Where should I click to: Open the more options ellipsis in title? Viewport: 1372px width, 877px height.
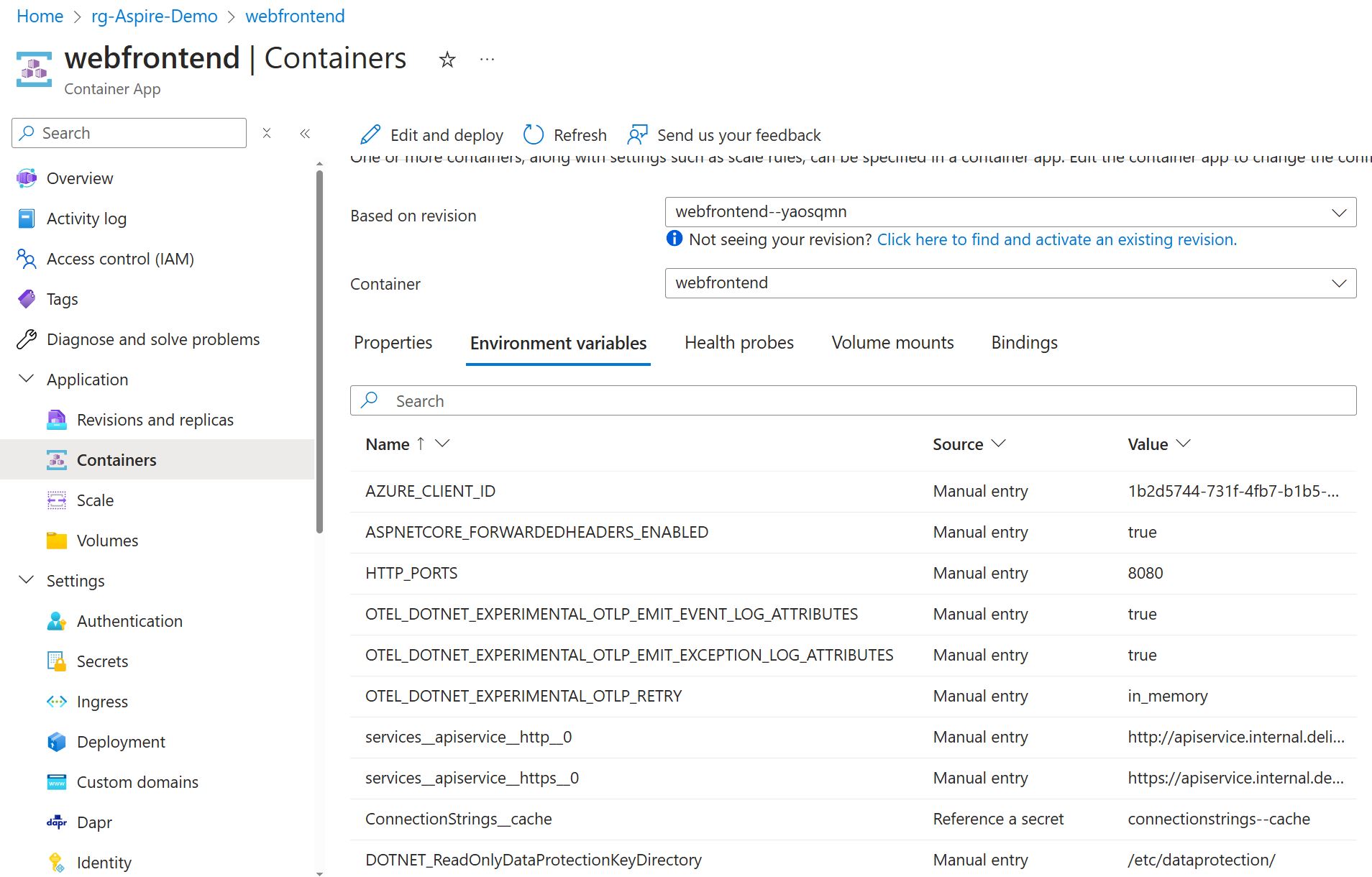pos(487,60)
